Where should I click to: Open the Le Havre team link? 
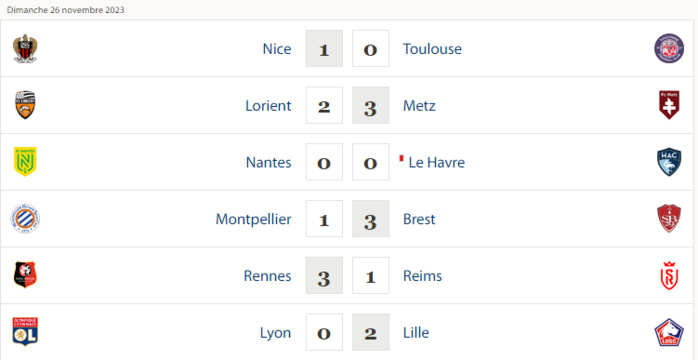point(437,162)
